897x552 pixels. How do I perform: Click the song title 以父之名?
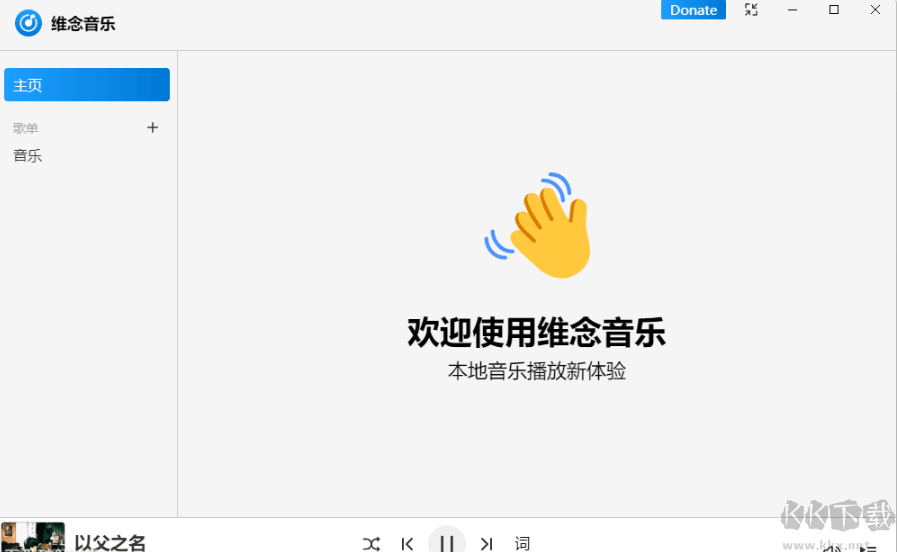(110, 542)
